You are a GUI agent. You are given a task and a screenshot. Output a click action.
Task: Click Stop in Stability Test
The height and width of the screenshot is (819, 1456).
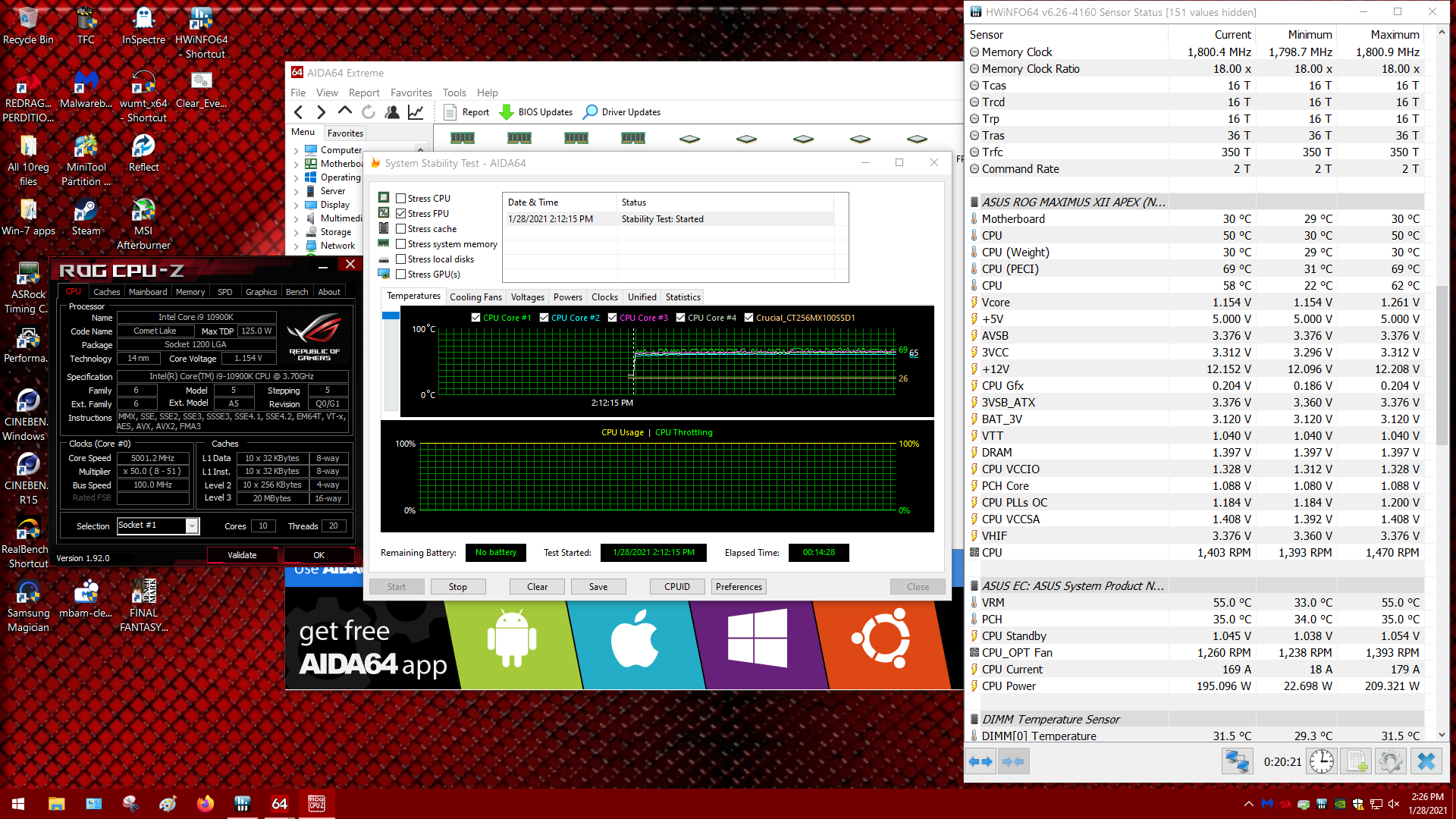coord(458,587)
